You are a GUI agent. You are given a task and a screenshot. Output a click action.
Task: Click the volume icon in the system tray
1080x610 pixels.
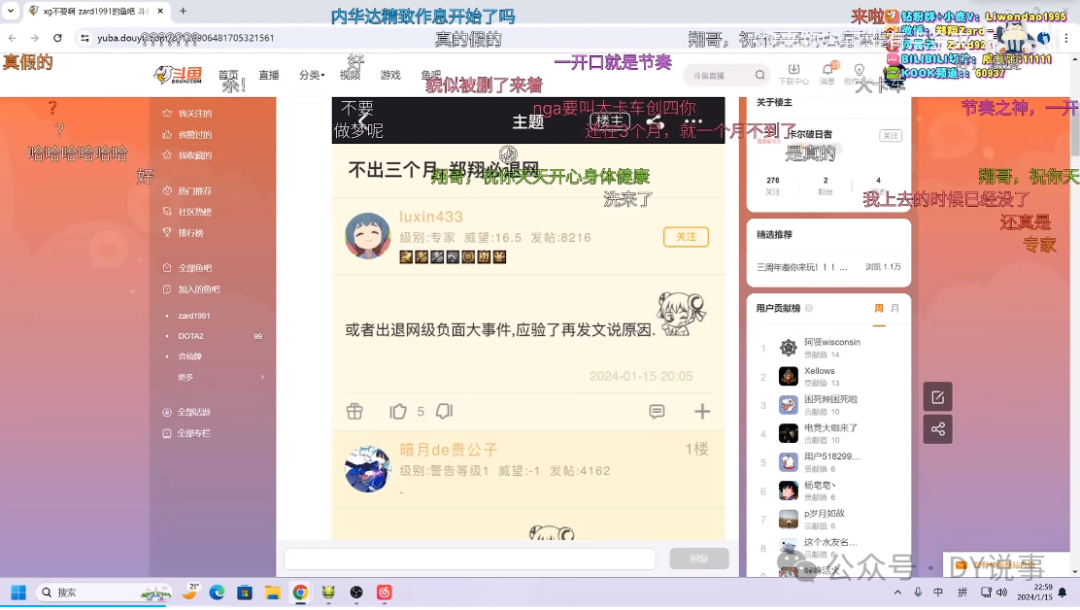click(1002, 592)
